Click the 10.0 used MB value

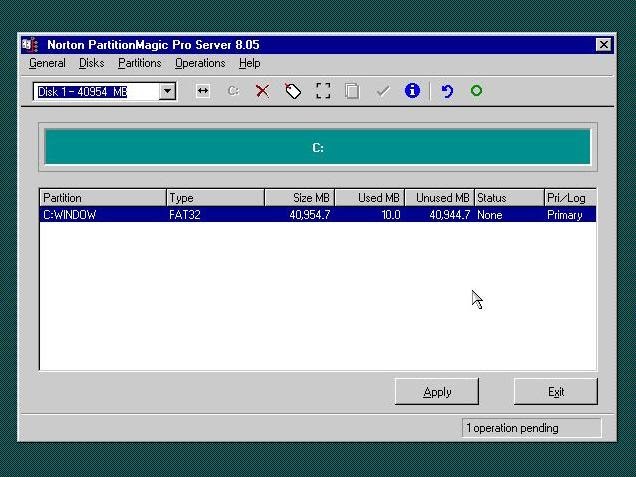coord(391,215)
